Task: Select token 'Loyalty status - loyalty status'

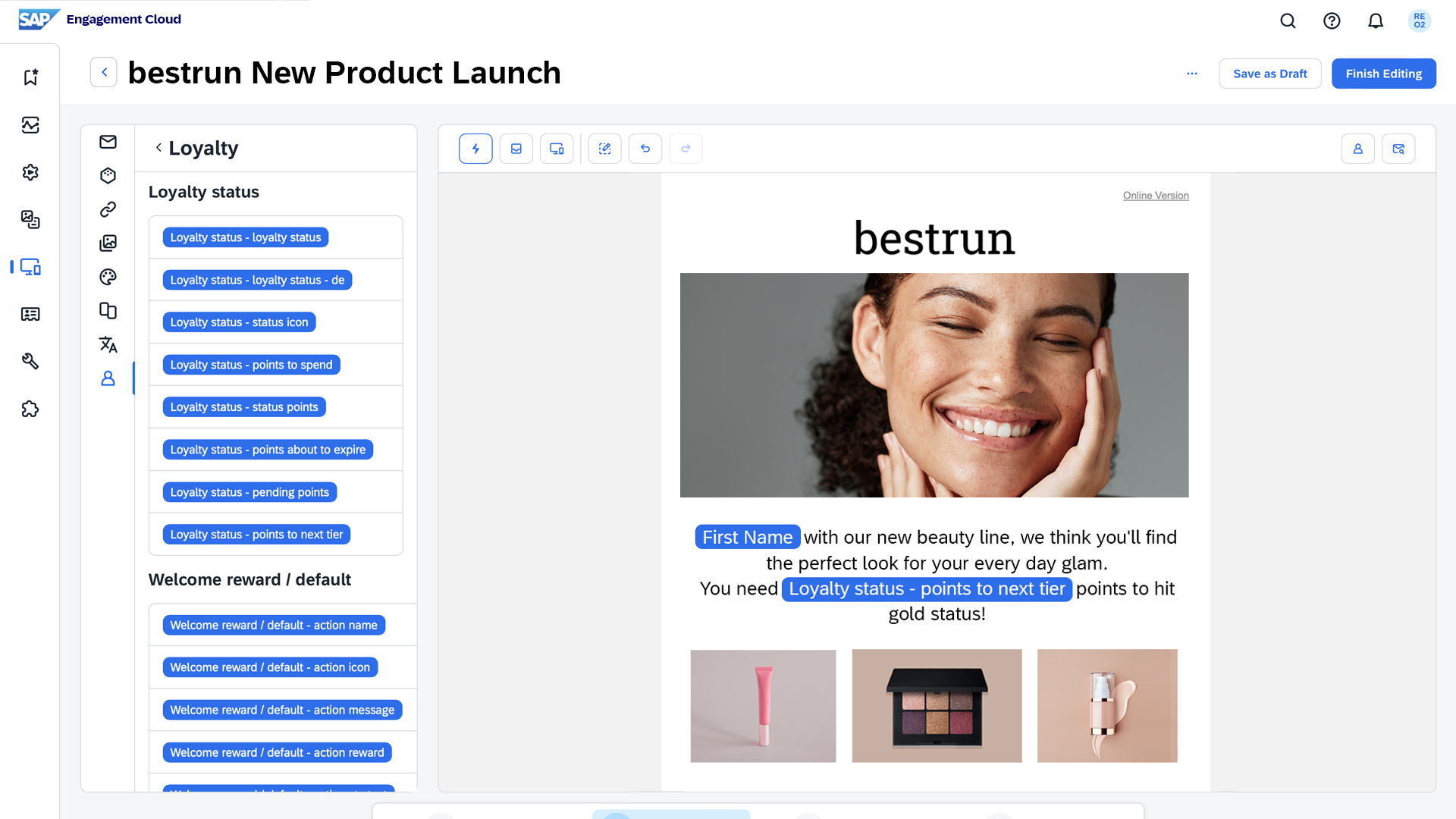Action: coord(246,237)
